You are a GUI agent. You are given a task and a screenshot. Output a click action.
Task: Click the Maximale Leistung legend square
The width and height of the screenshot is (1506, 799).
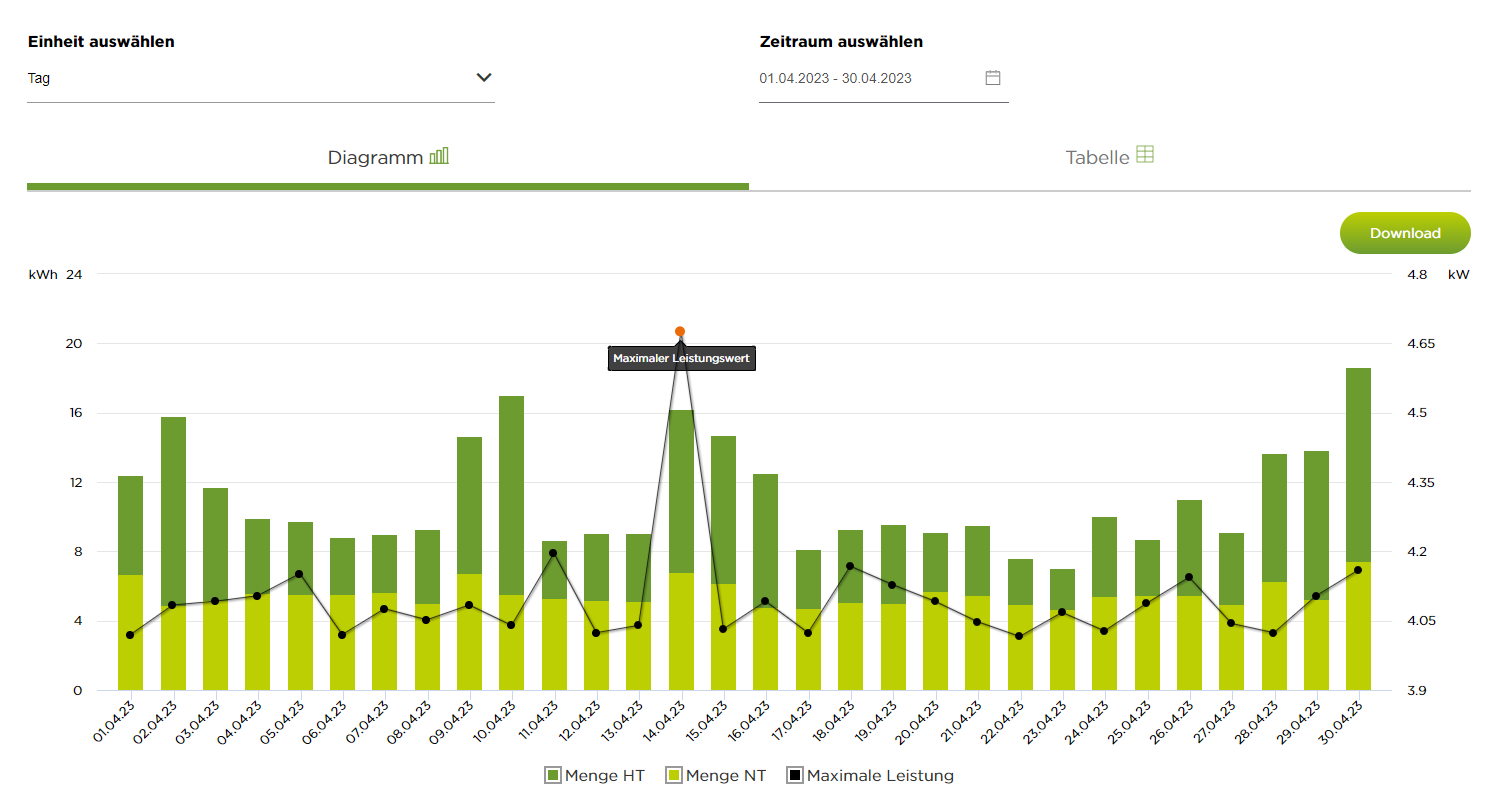(795, 775)
